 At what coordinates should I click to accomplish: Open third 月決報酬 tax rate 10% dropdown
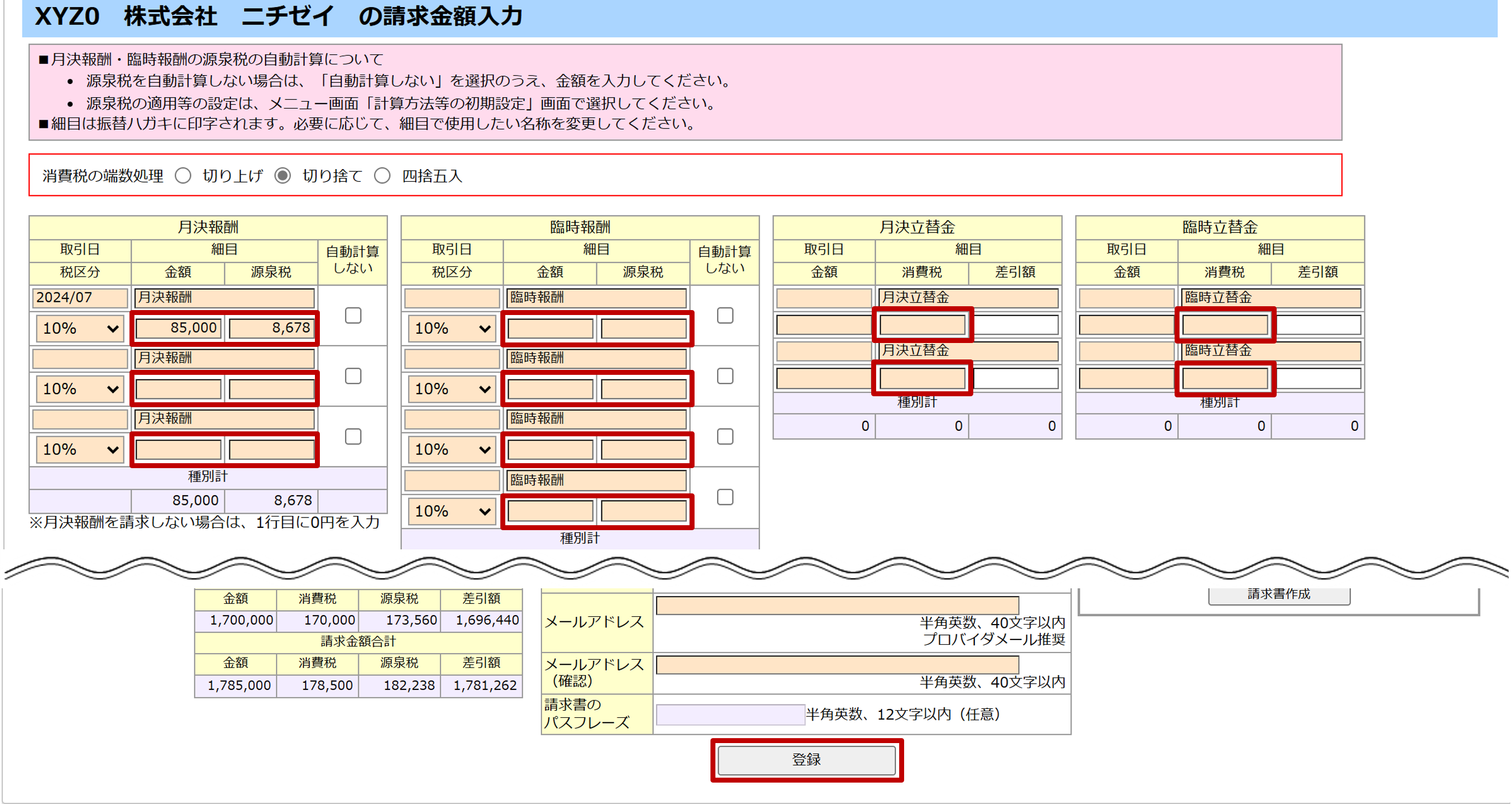pos(80,450)
